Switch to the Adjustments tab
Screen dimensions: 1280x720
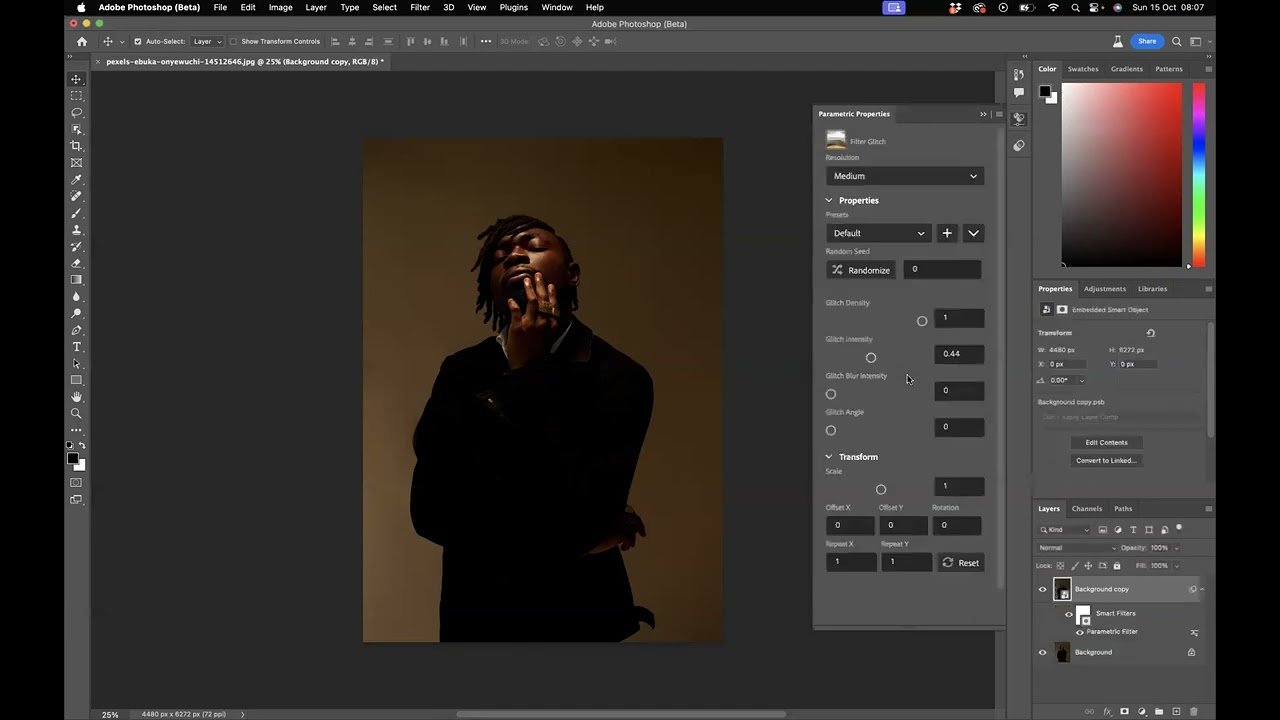pos(1105,289)
